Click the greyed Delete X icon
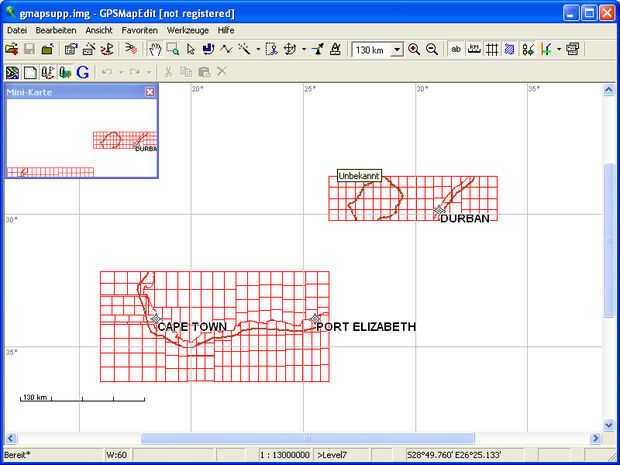The height and width of the screenshot is (465, 620). (x=221, y=72)
